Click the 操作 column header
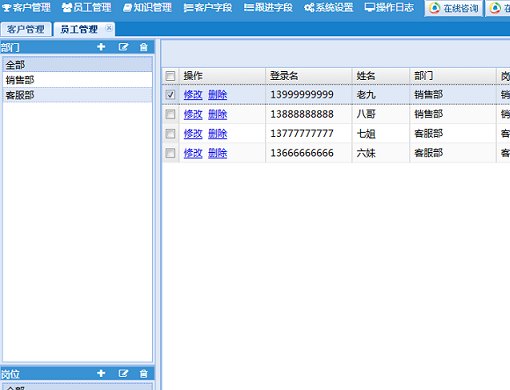510x390 pixels. [222, 76]
